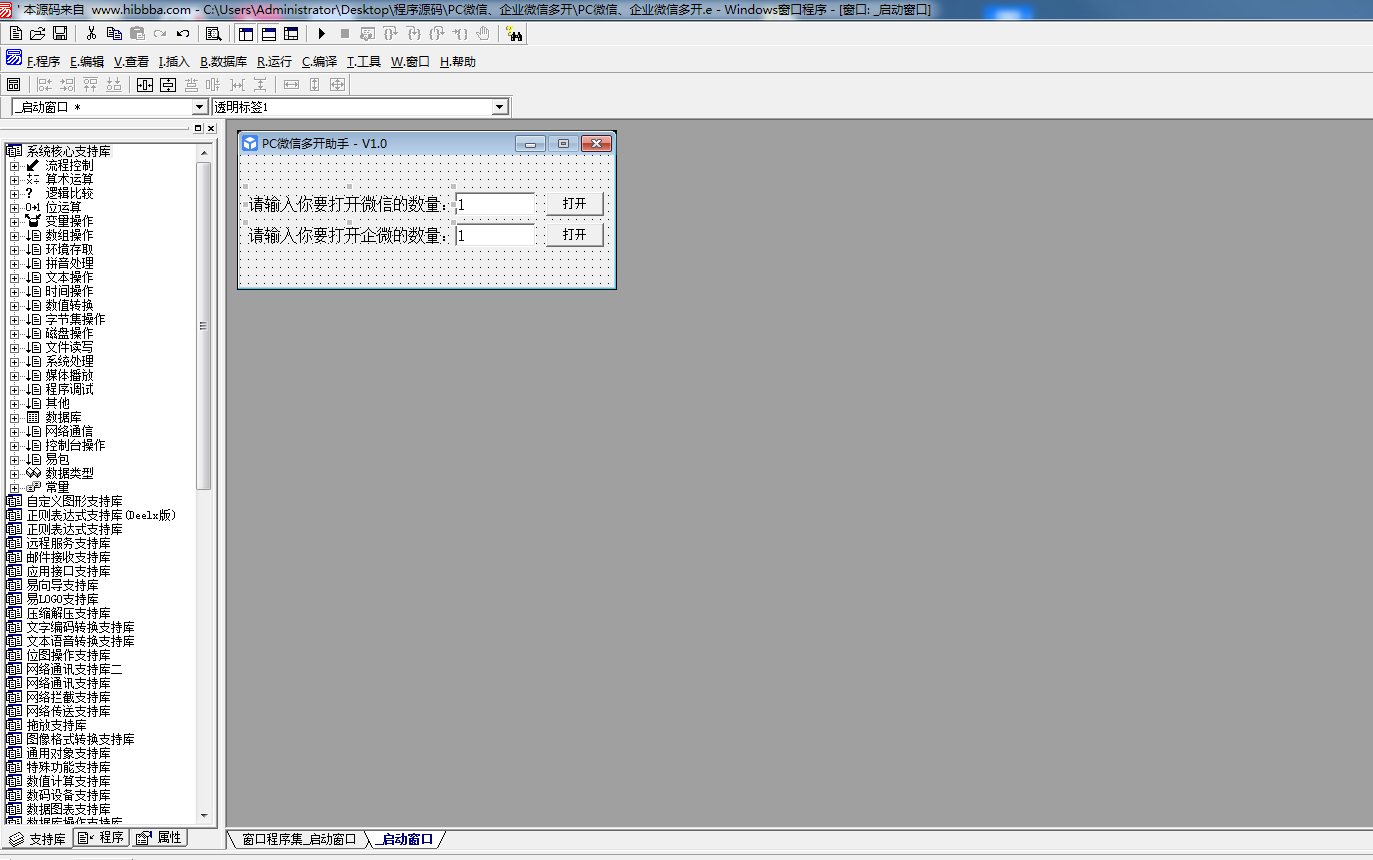Open the H.帮助 menu

tap(458, 62)
